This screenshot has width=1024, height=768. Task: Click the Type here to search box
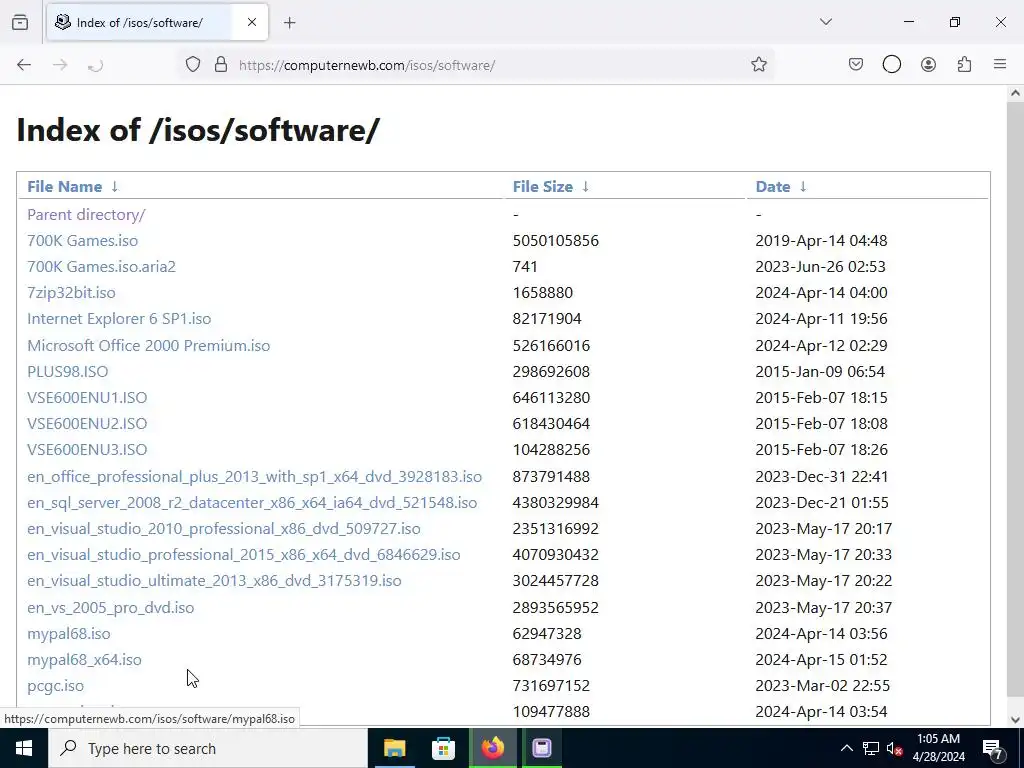point(208,748)
